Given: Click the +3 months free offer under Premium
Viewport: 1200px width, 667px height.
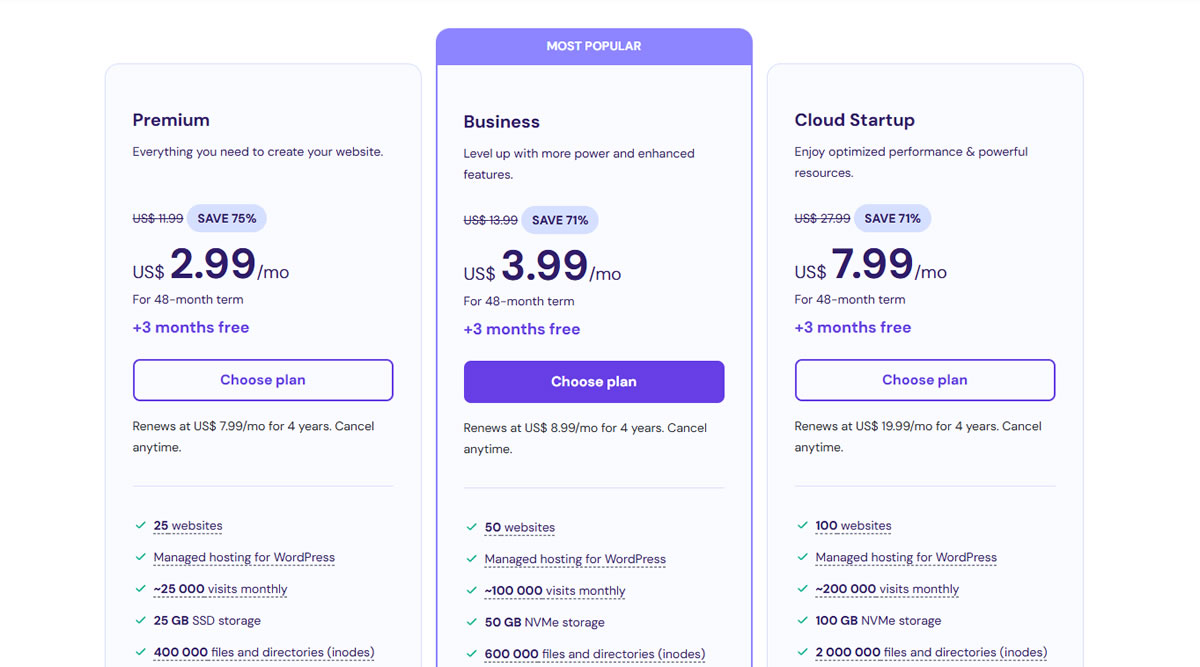Looking at the screenshot, I should [x=190, y=327].
